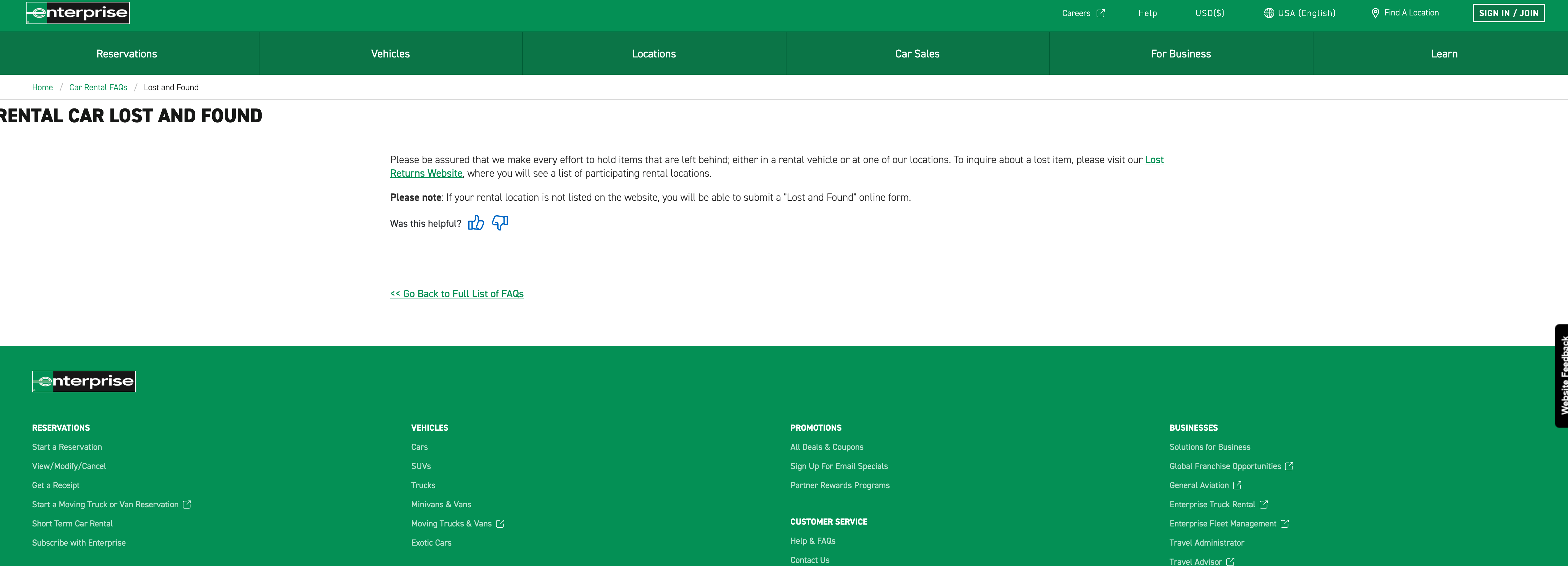Click external icon beside Enterprise Fleet Management
Screen dimensions: 1568x566
pos(1284,523)
